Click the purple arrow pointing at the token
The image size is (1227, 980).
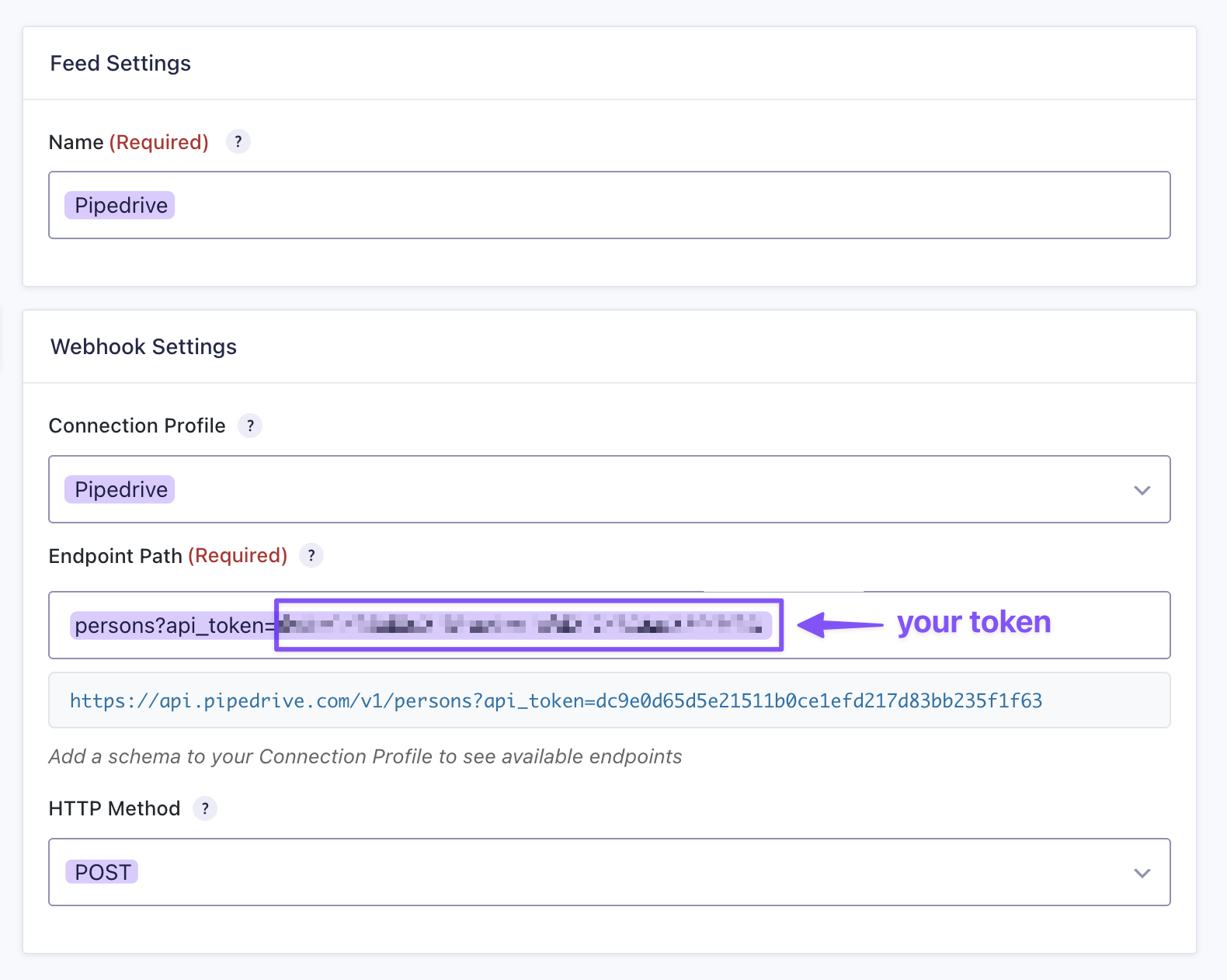click(x=840, y=624)
